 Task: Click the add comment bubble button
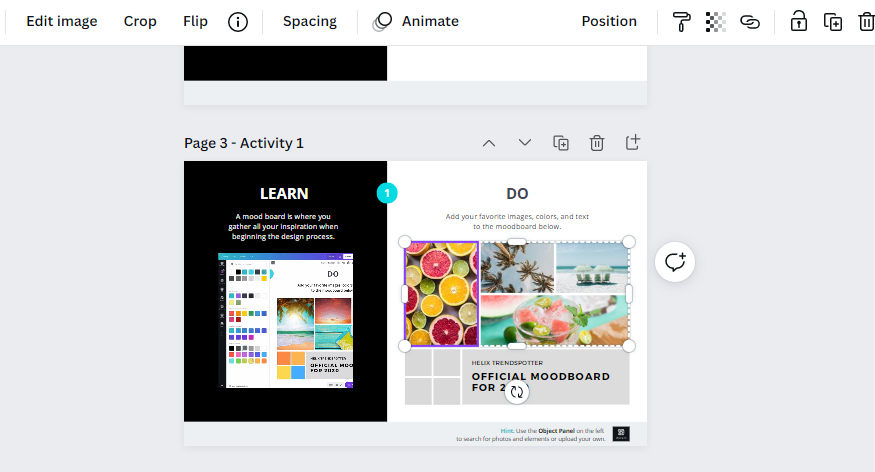pos(675,262)
